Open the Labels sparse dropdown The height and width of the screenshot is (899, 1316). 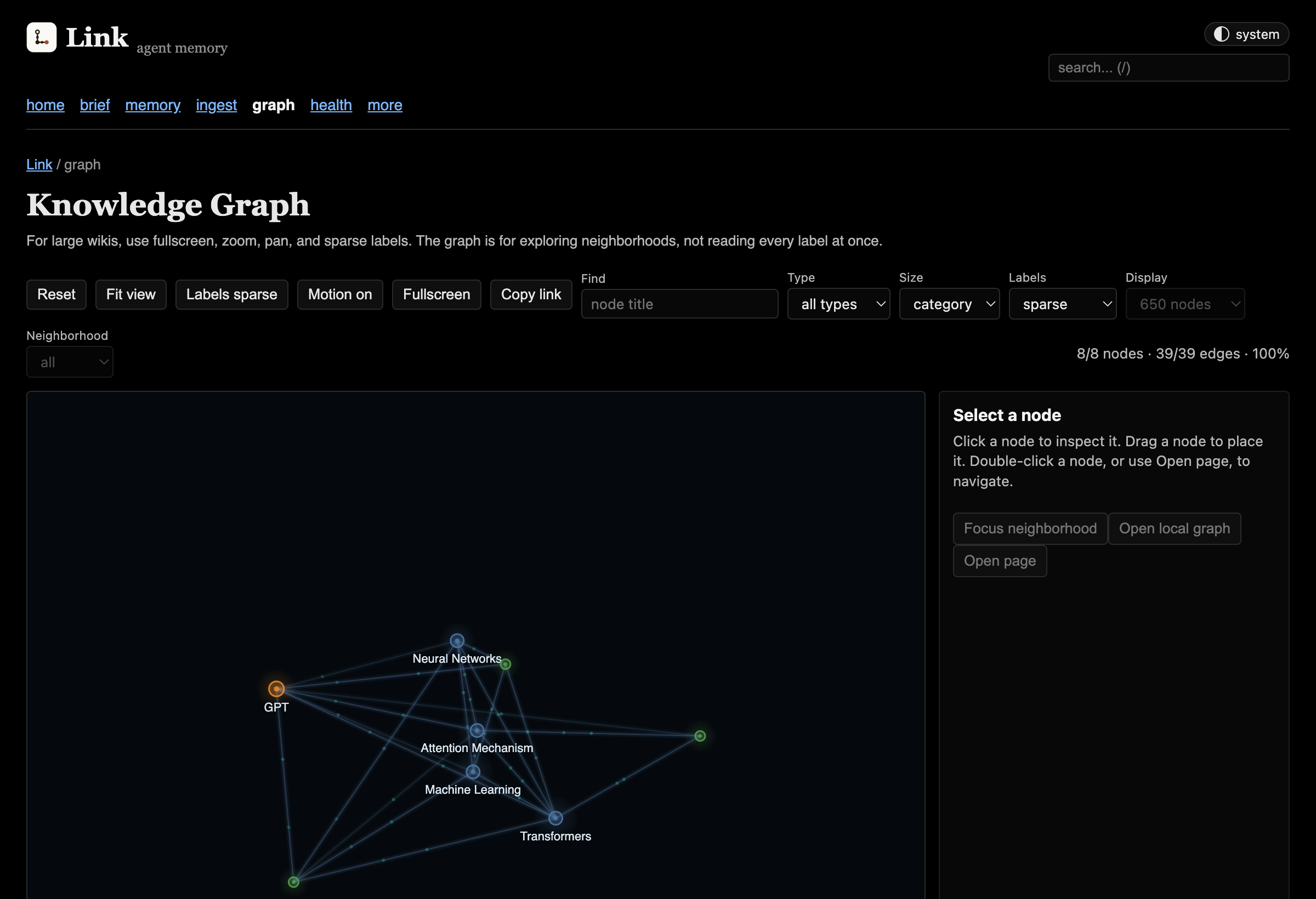[x=1062, y=304]
